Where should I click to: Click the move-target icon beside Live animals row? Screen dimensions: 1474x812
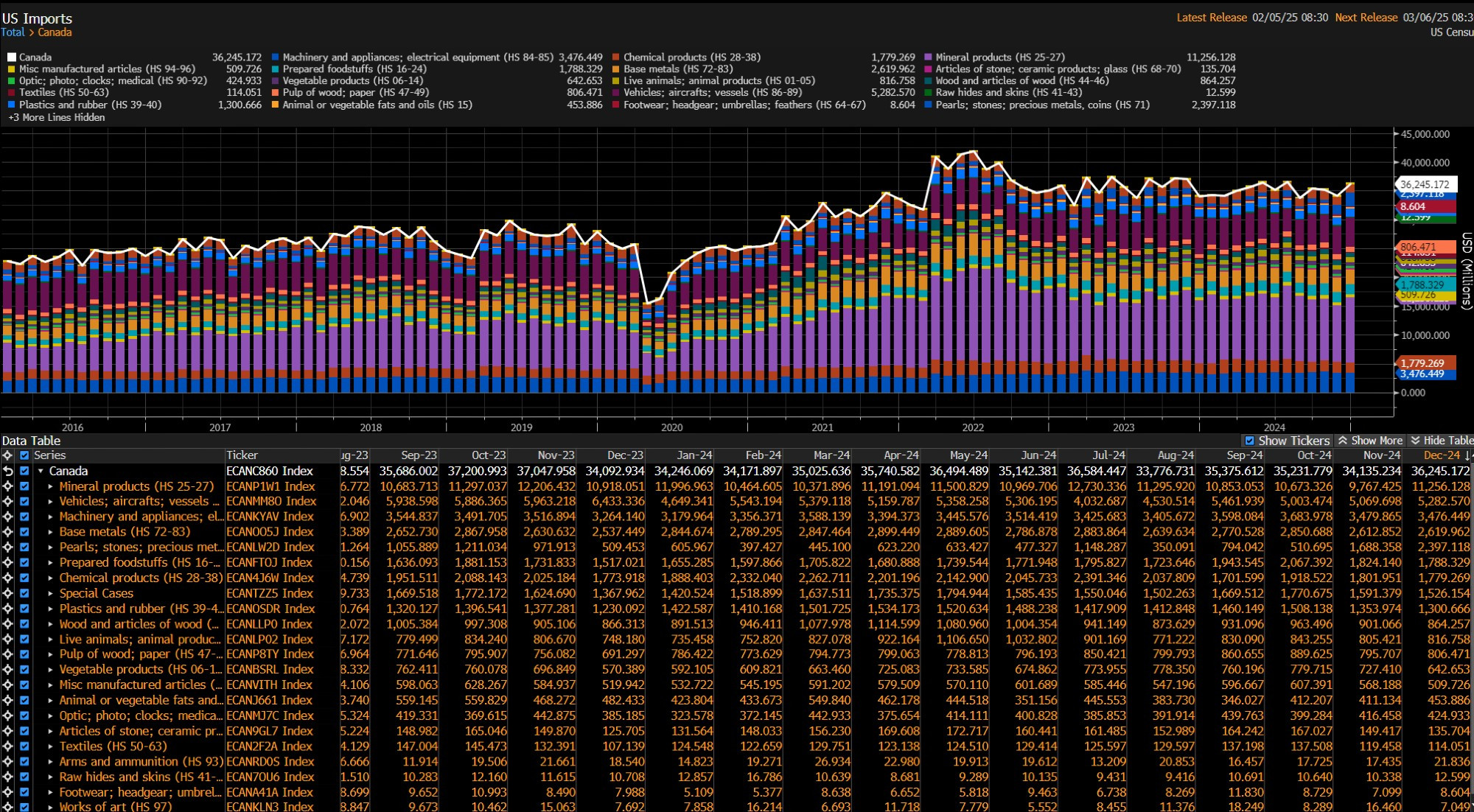click(x=8, y=639)
